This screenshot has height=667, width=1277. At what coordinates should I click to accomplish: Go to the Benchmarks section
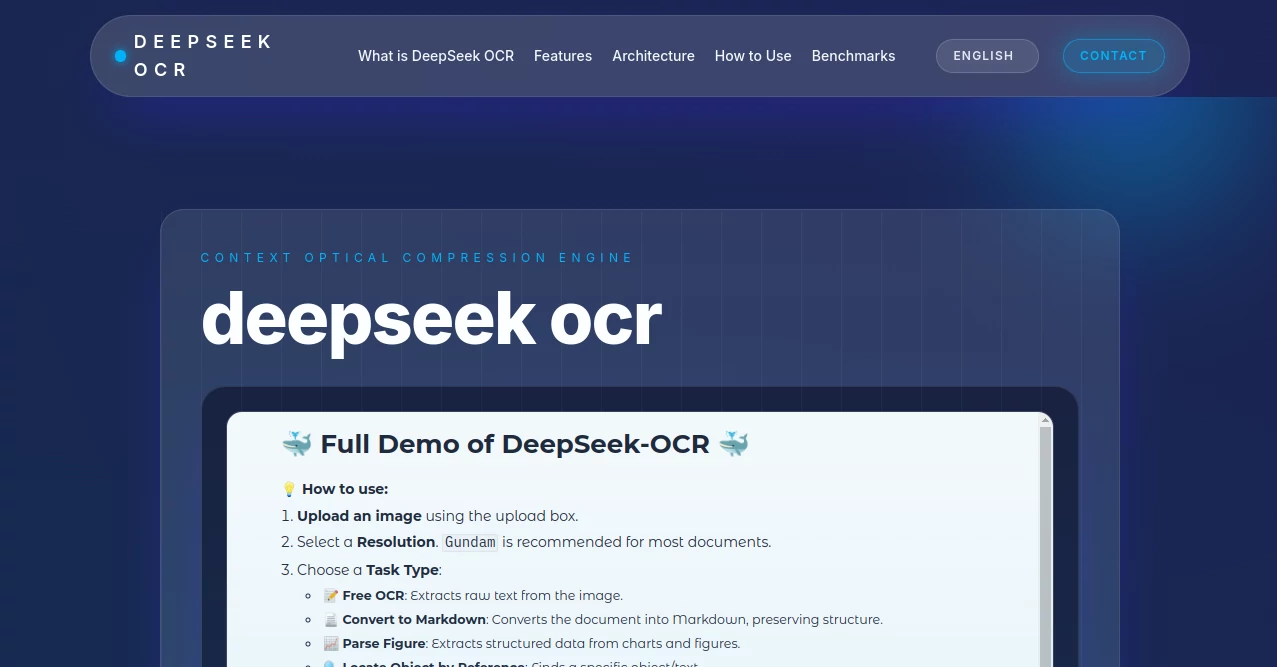[x=853, y=56]
